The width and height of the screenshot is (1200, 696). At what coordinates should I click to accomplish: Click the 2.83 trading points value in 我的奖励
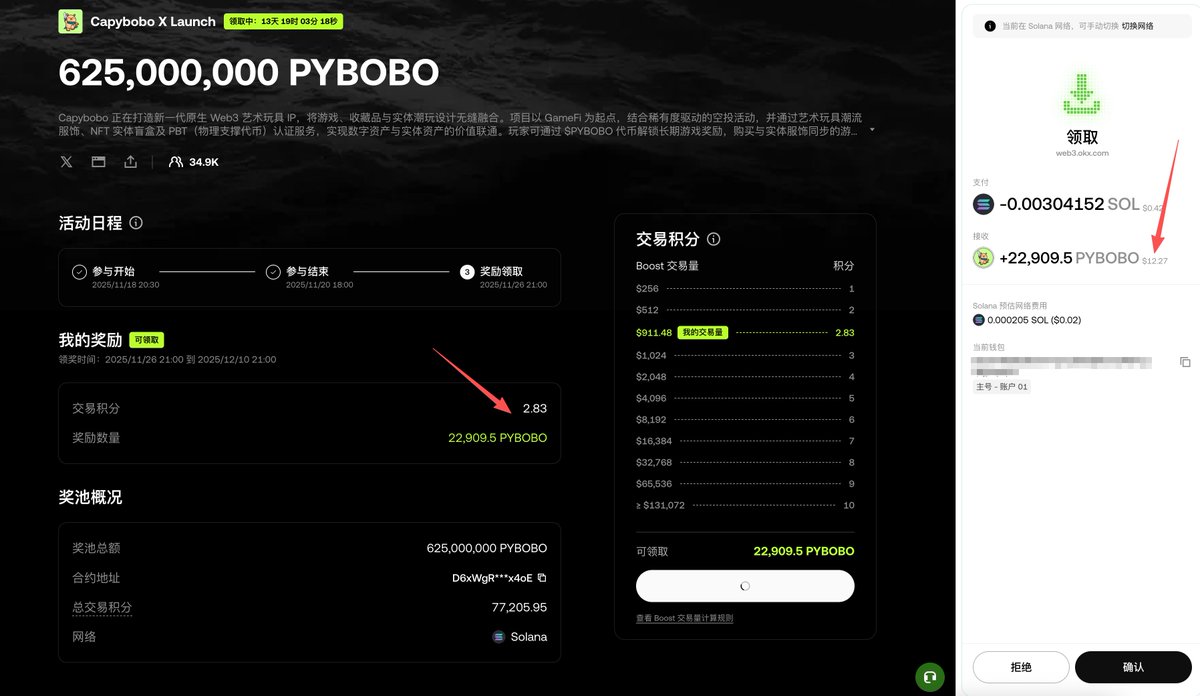(534, 408)
